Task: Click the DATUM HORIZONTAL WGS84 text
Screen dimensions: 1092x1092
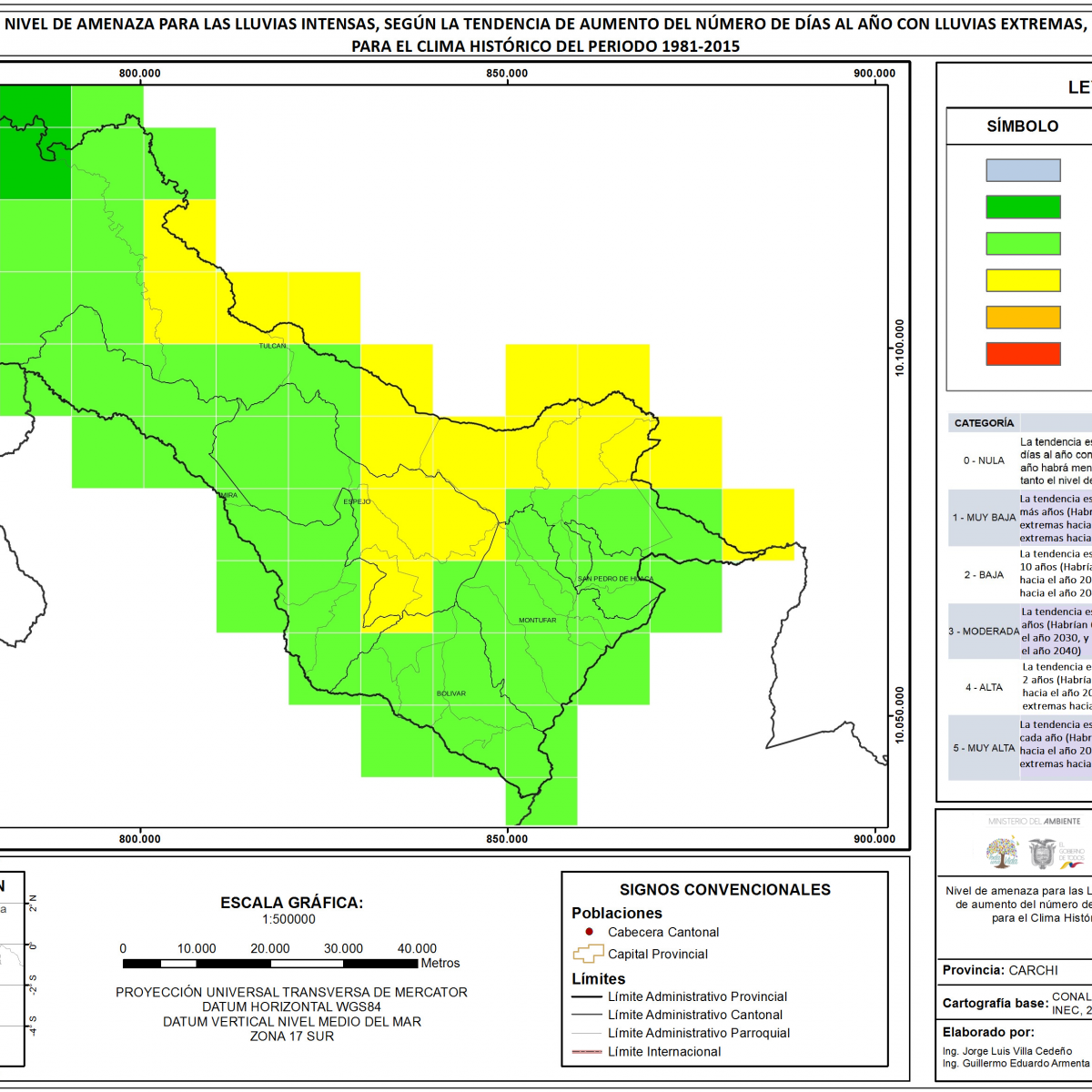Action: click(291, 1007)
